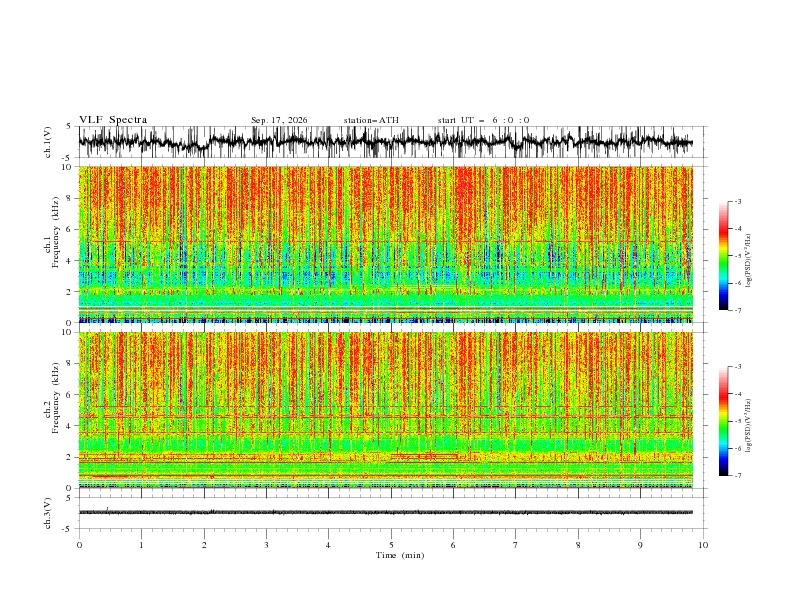Screen dimensions: 792x612
Task: Click the ch.2 color bar legend
Action: point(723,421)
